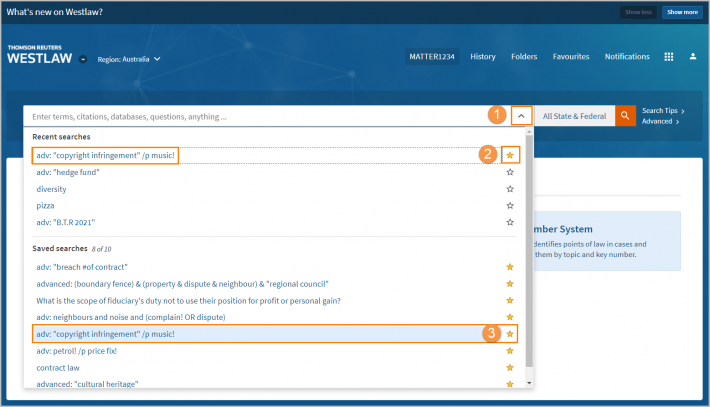Run the recent search "pizza"
Screen dimensions: 710x407
pyautogui.click(x=45, y=206)
